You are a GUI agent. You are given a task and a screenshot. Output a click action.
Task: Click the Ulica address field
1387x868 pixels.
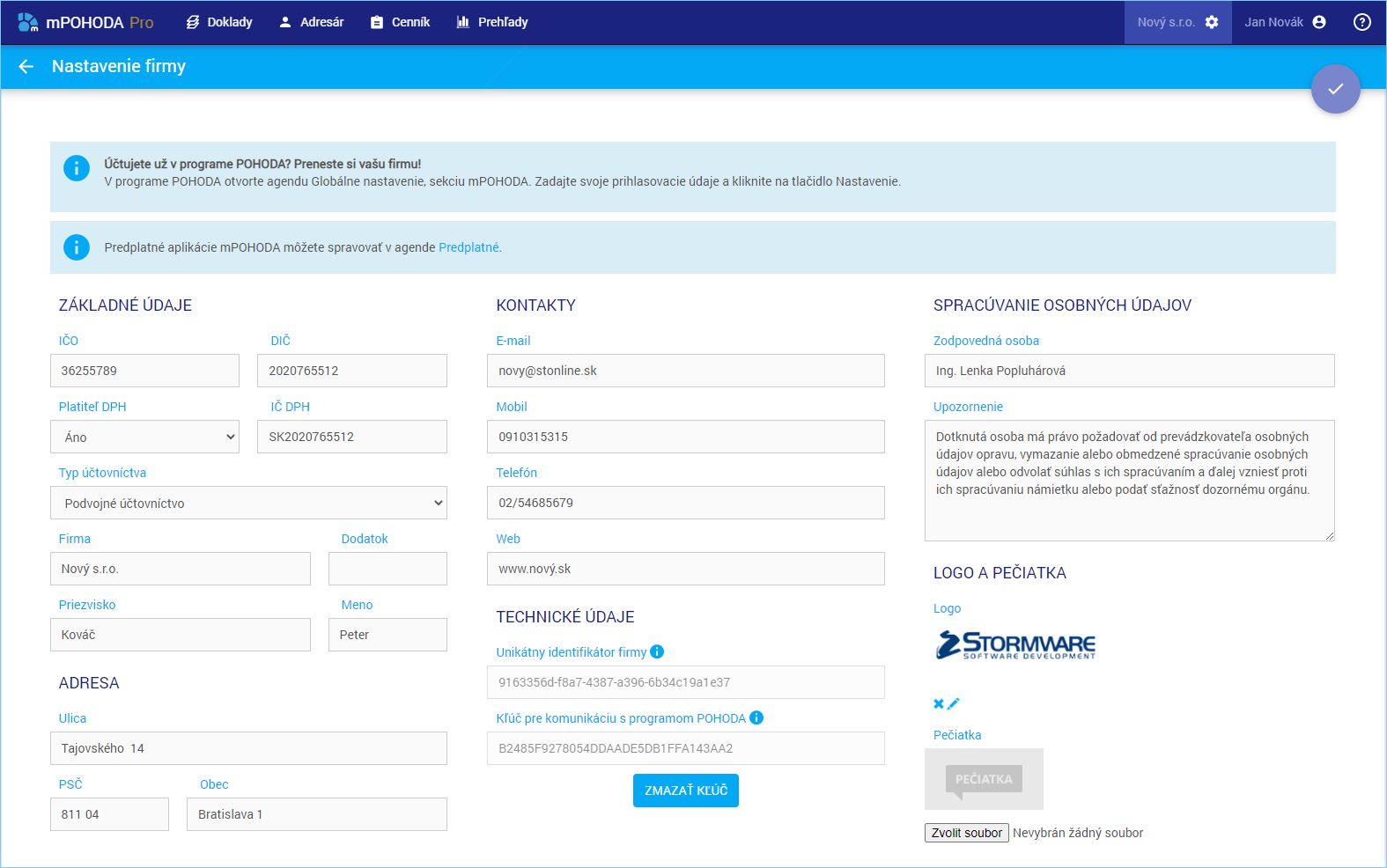248,748
